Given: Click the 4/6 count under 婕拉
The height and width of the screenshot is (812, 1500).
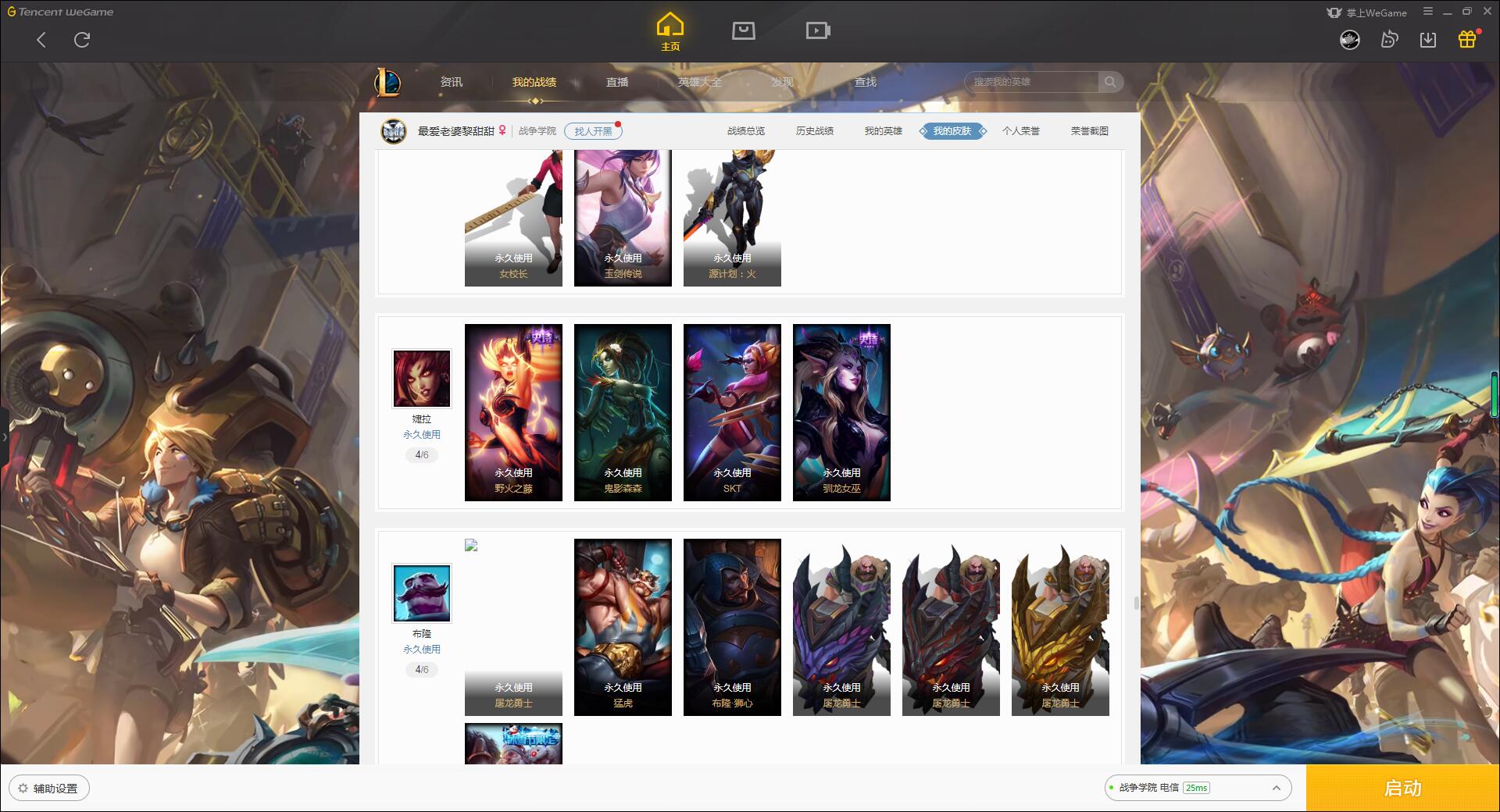Looking at the screenshot, I should pos(422,454).
